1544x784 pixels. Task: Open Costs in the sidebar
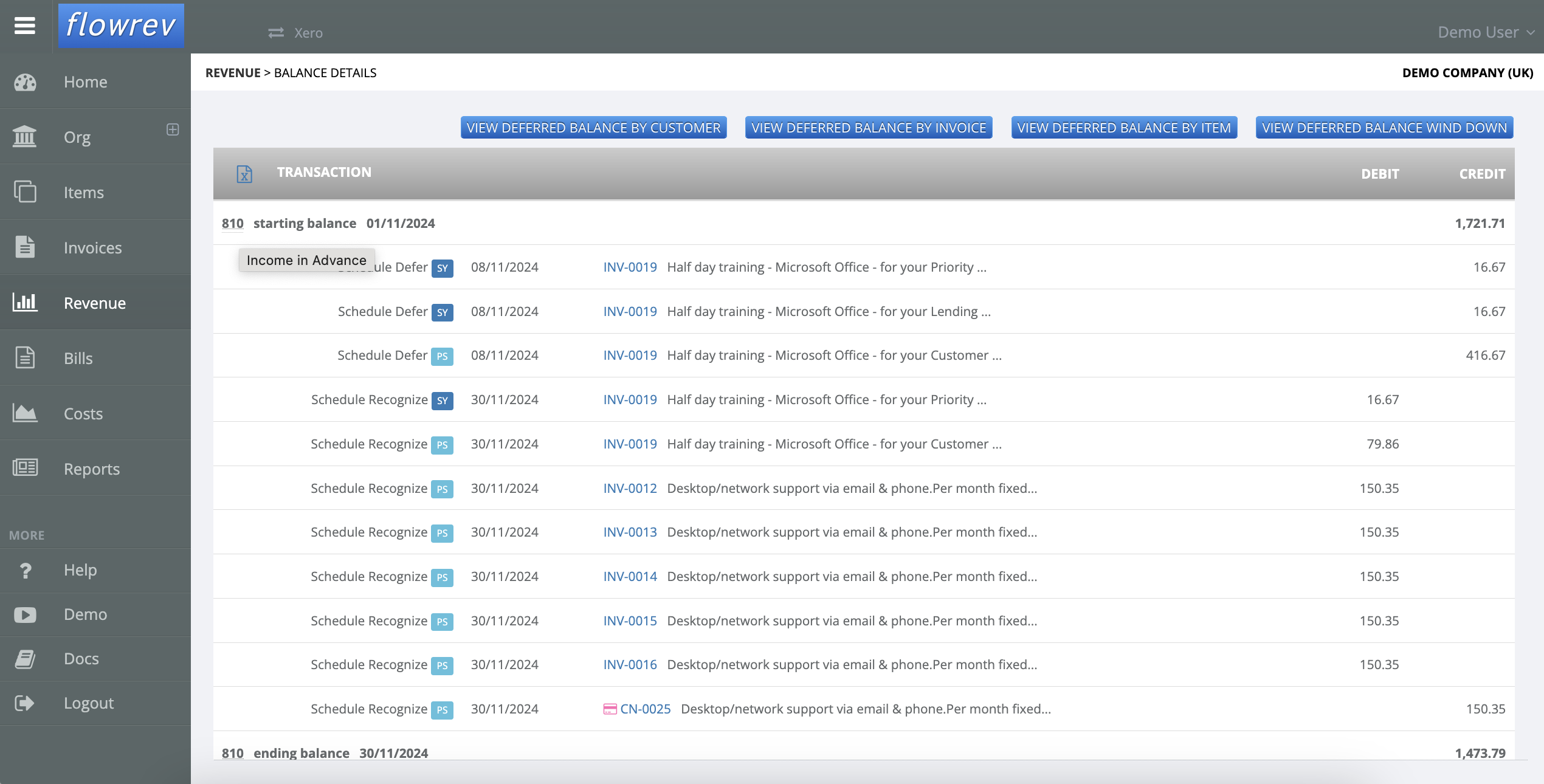tap(83, 413)
